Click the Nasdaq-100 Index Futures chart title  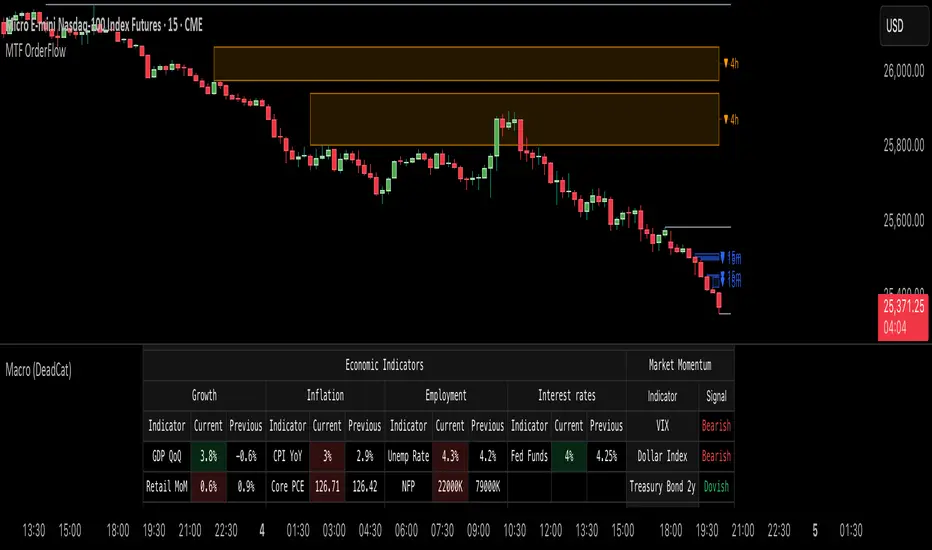click(110, 24)
